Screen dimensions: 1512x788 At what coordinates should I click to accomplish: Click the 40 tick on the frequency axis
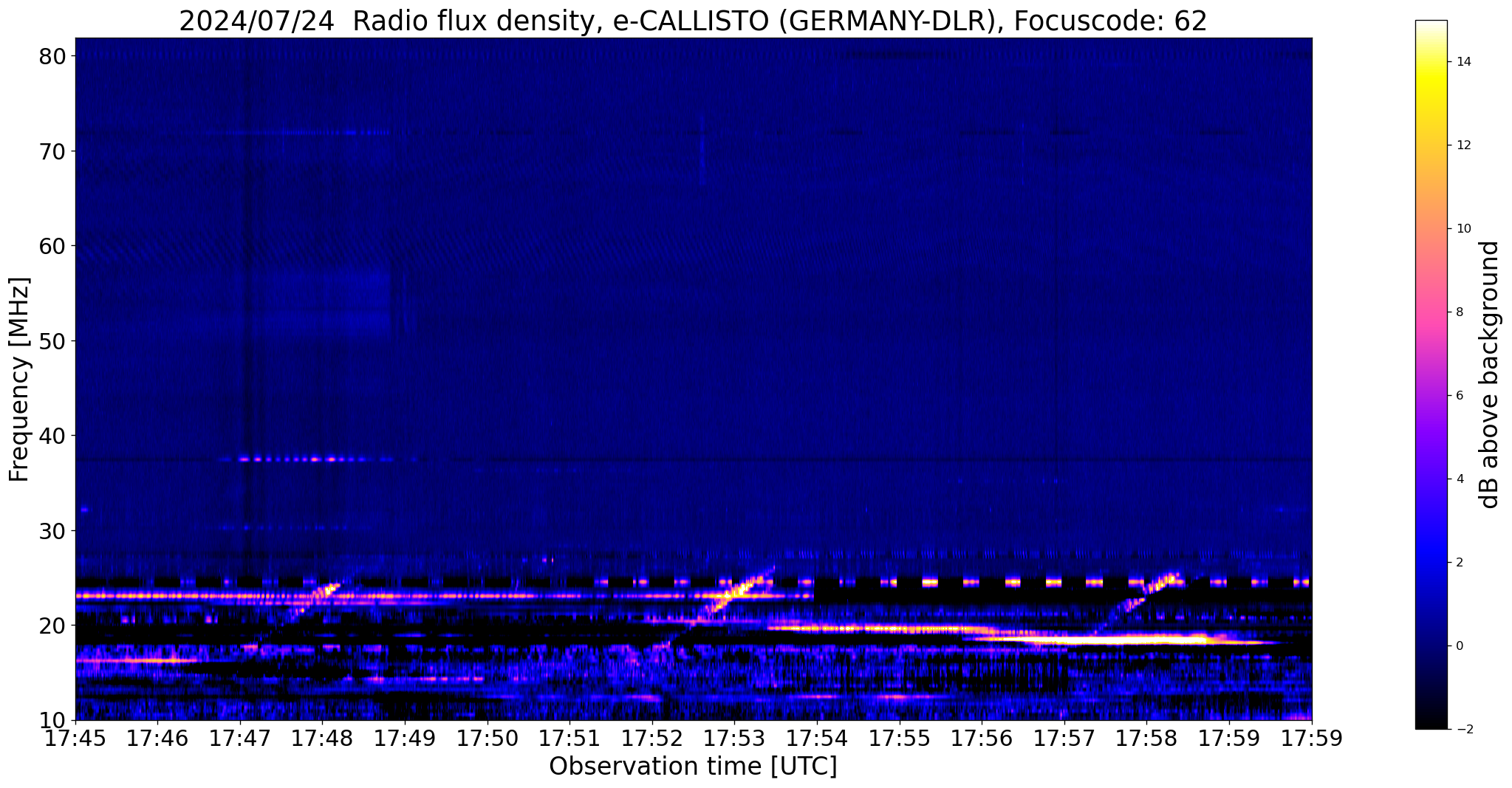coord(54,436)
